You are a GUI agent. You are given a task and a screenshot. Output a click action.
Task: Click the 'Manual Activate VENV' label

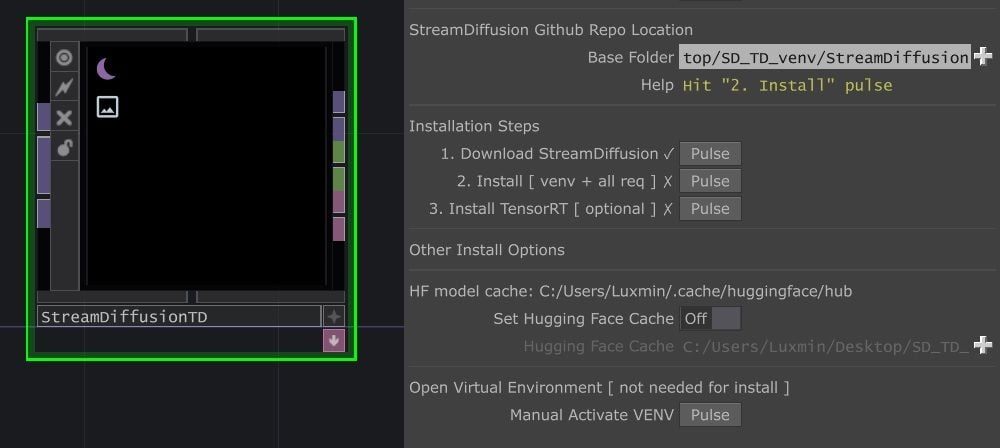point(592,415)
